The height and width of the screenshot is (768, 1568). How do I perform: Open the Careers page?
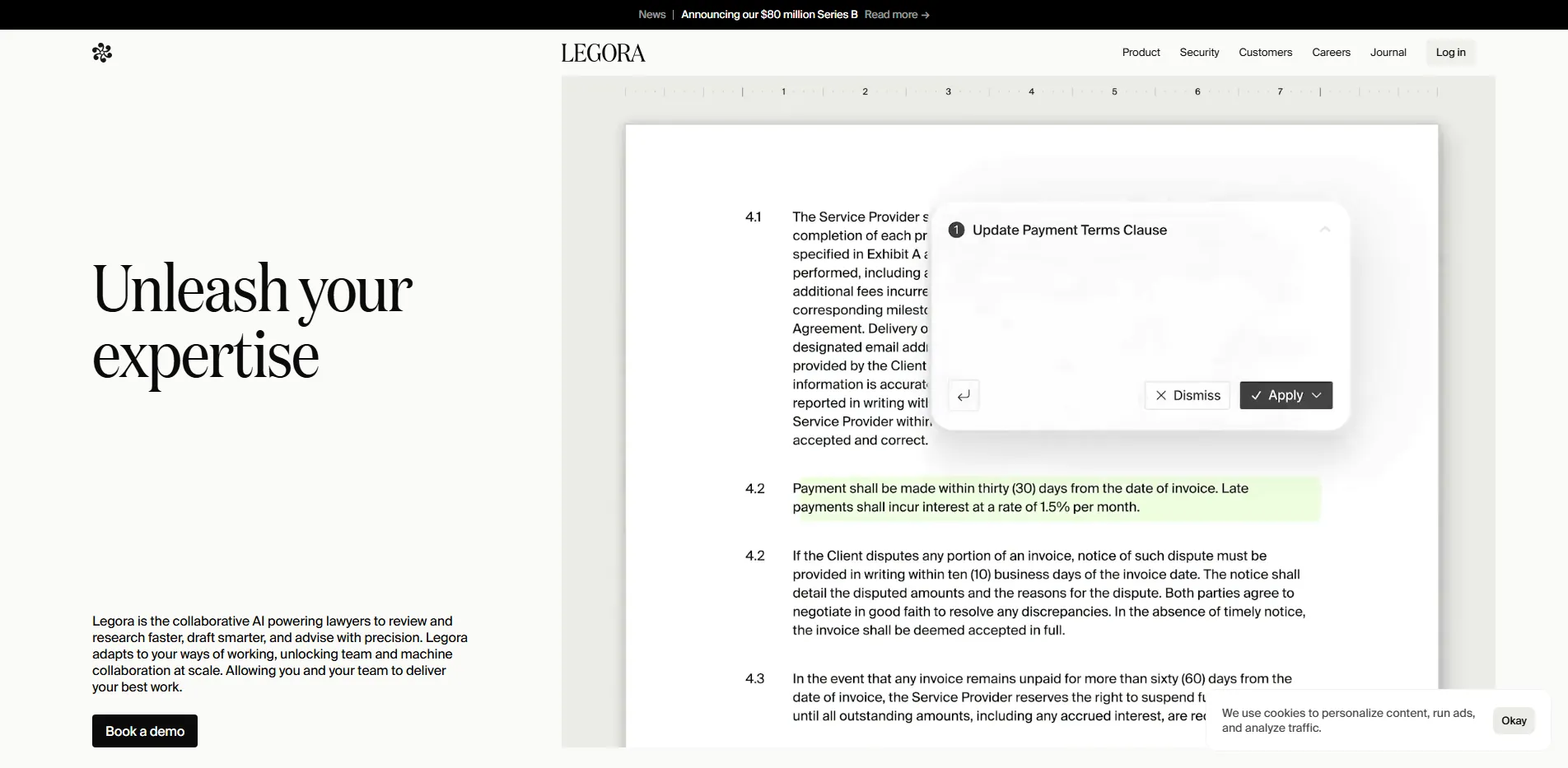[1331, 52]
